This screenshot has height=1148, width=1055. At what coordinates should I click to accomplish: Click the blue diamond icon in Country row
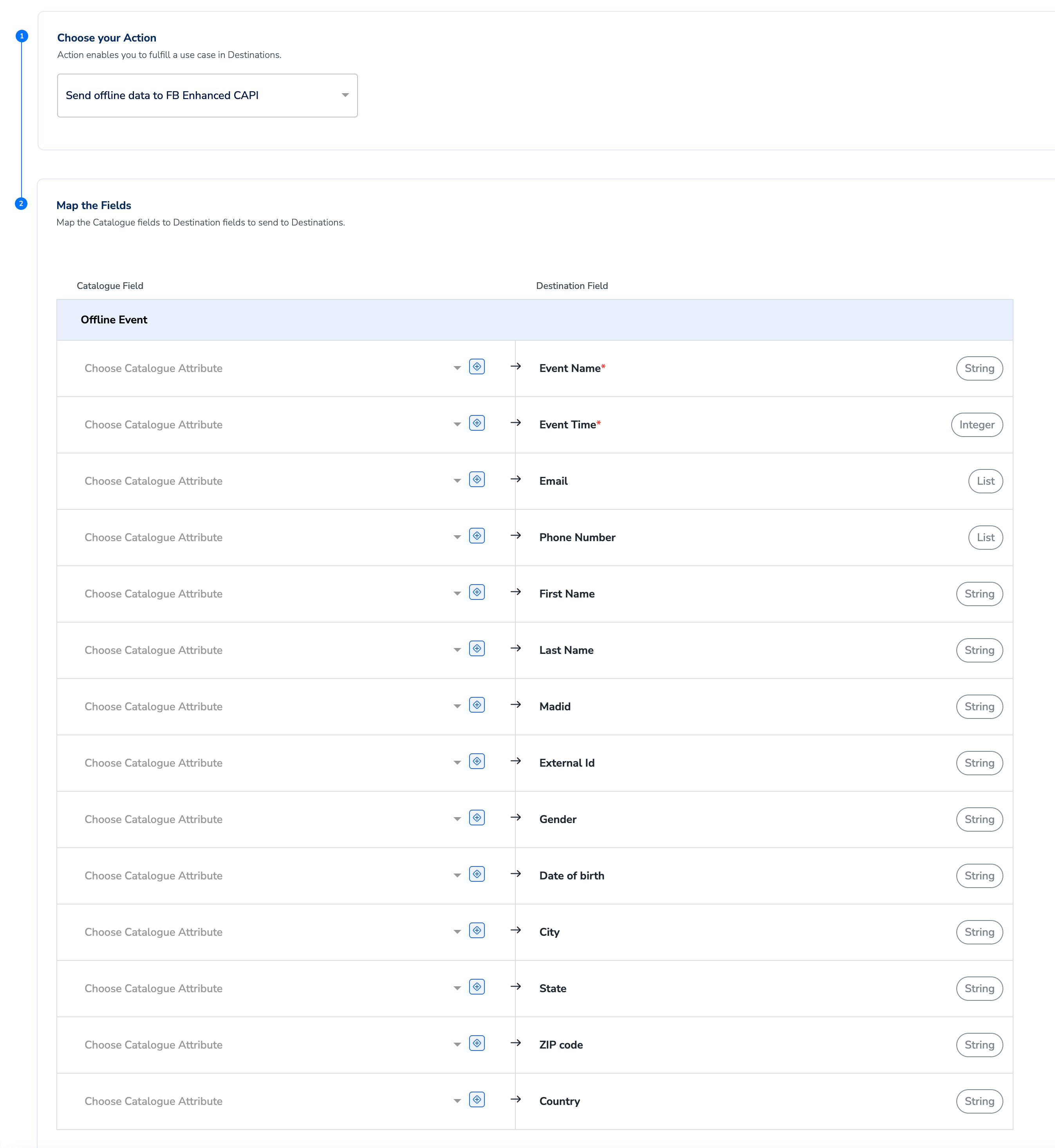(477, 1099)
